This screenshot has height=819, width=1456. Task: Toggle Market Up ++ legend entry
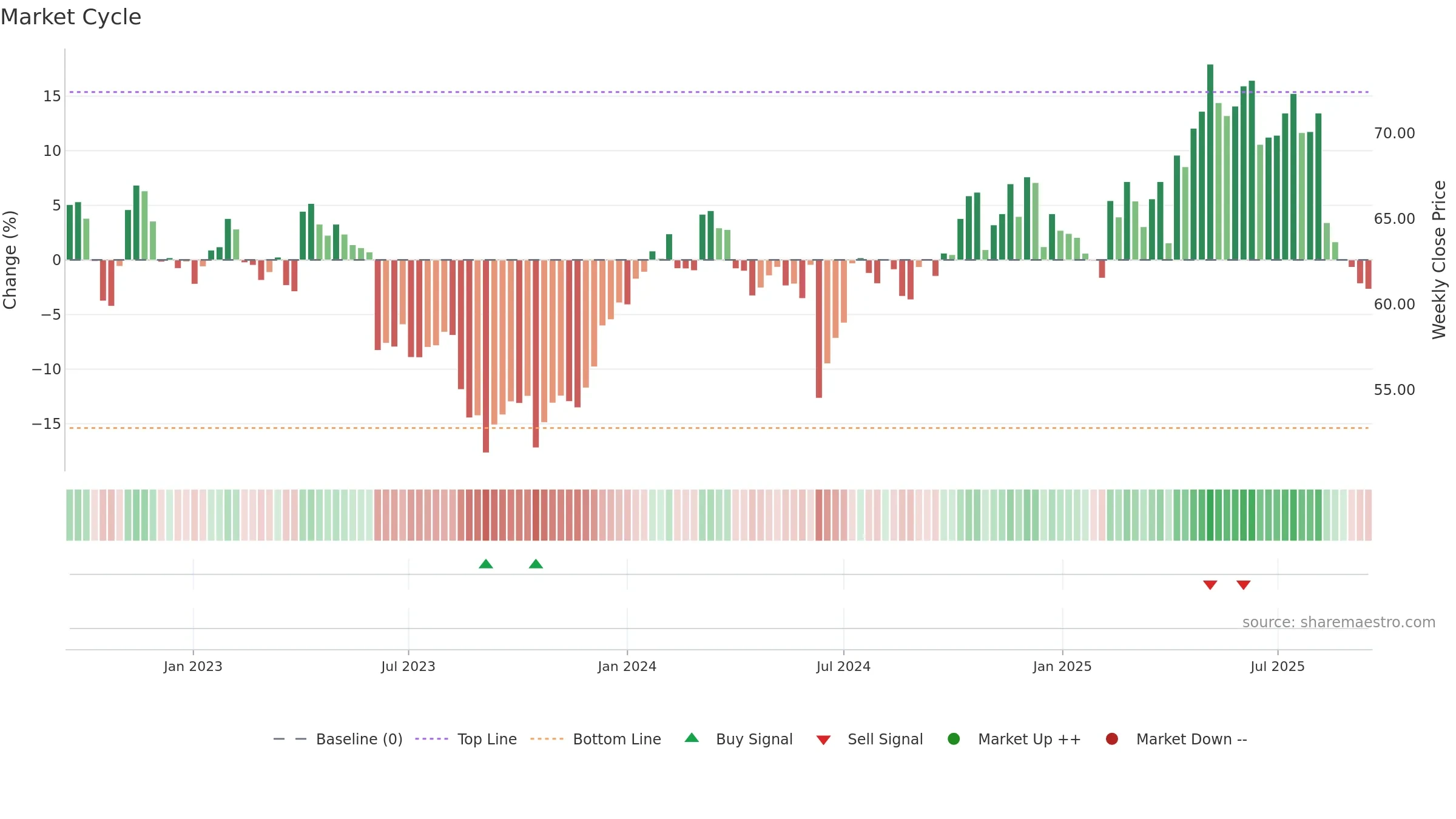point(1014,739)
